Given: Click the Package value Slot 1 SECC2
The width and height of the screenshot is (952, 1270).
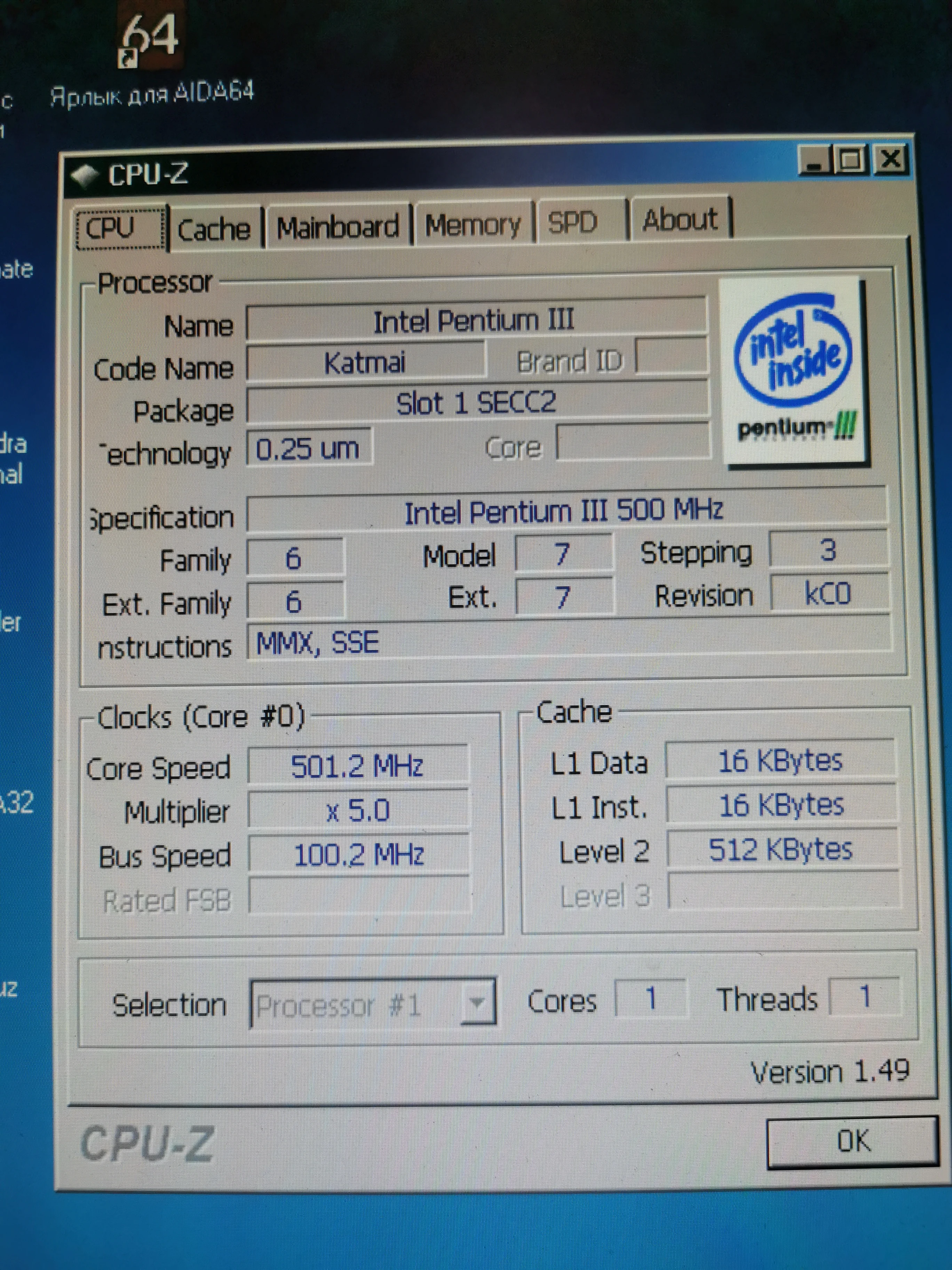Looking at the screenshot, I should [477, 403].
